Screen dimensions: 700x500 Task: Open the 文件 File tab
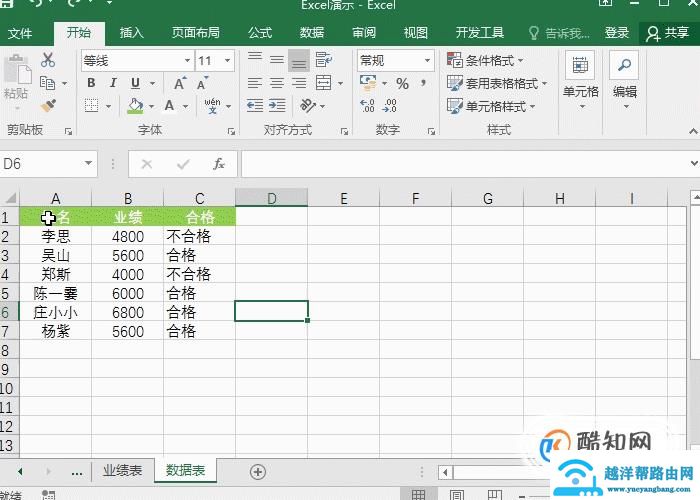click(x=20, y=33)
